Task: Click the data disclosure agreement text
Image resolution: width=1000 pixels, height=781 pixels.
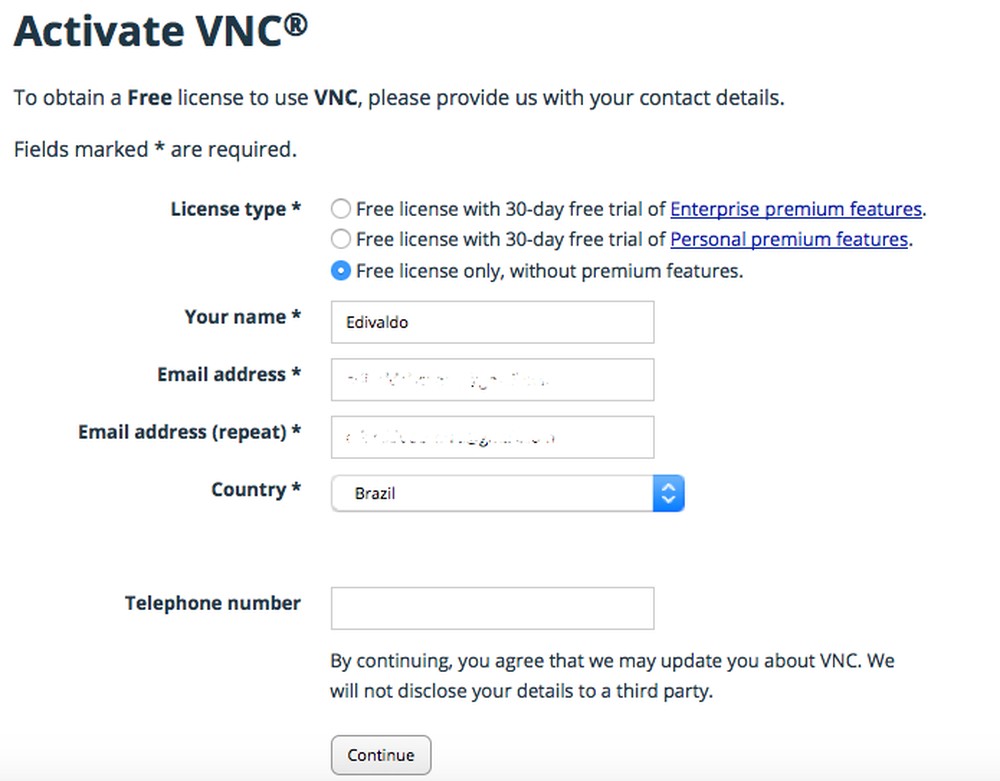Action: tap(612, 675)
